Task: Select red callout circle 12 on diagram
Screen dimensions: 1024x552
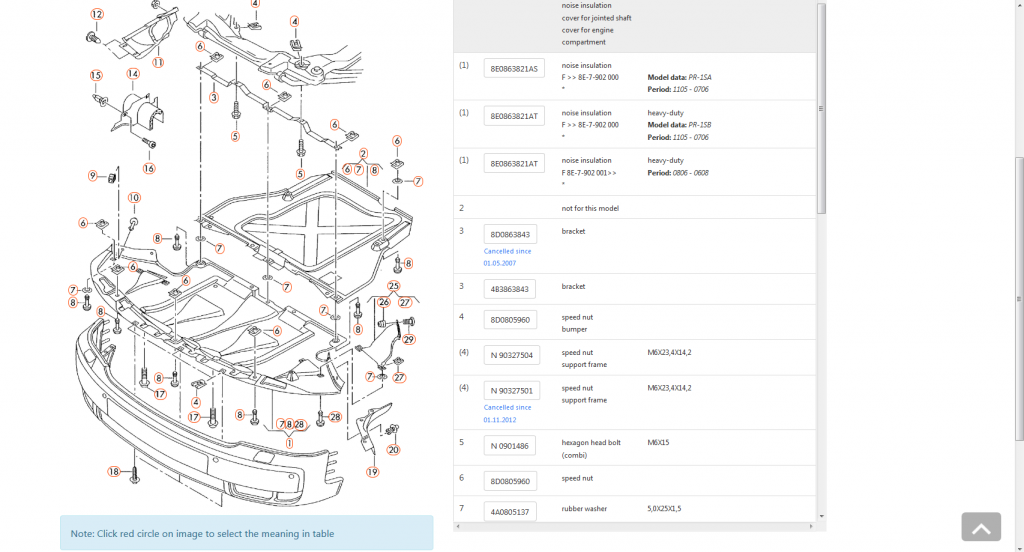Action: [x=96, y=14]
